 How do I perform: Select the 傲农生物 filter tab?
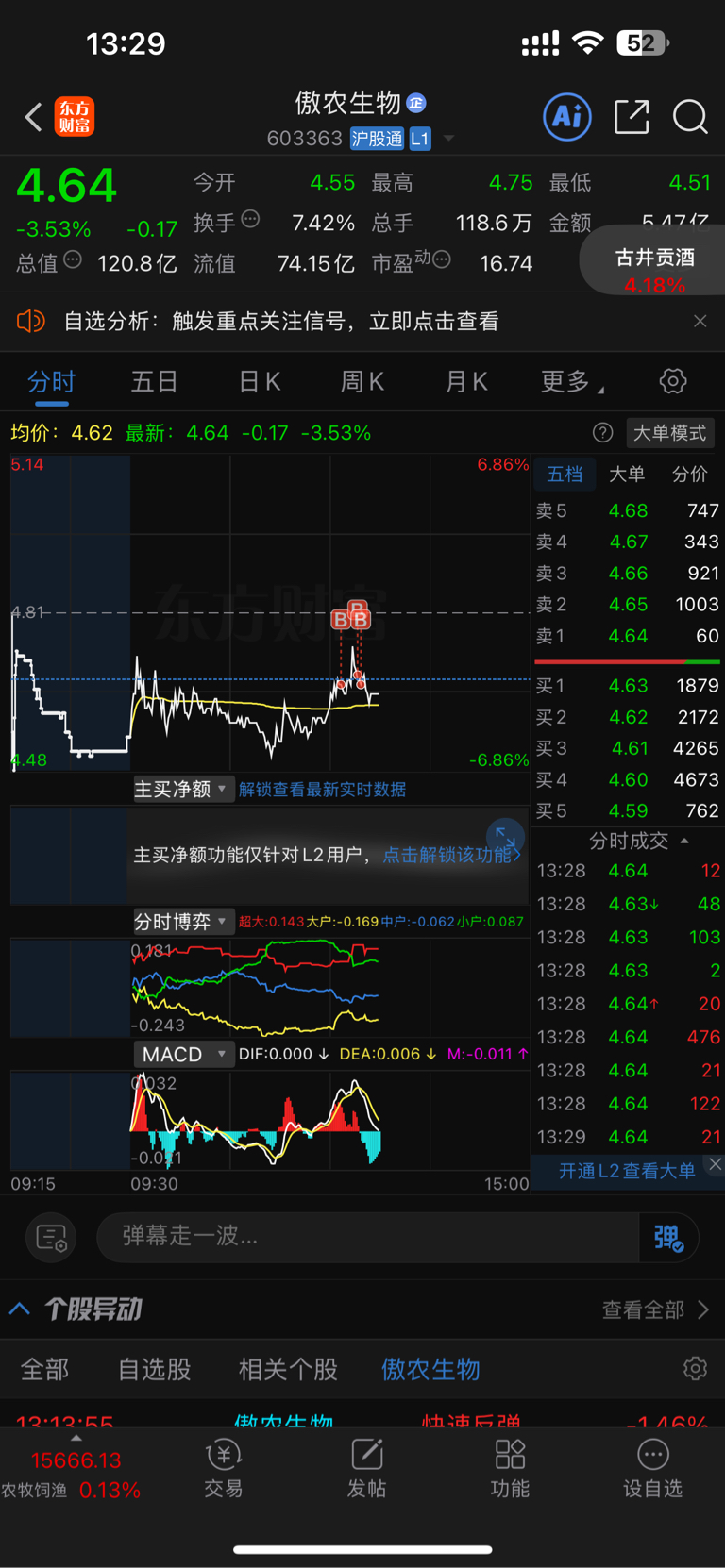tap(430, 1369)
